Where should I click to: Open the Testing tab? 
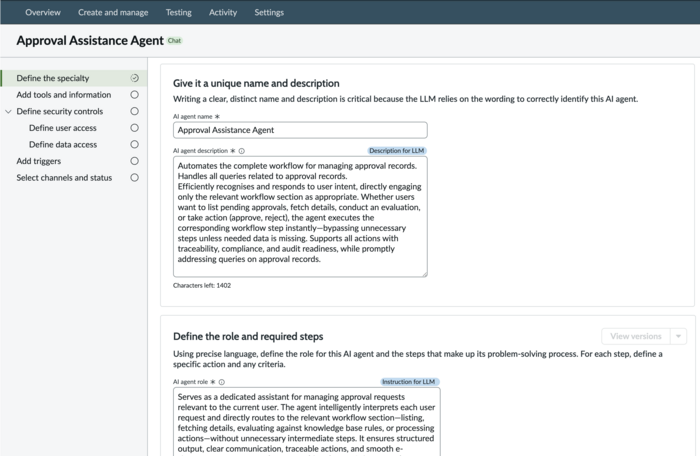(x=179, y=13)
